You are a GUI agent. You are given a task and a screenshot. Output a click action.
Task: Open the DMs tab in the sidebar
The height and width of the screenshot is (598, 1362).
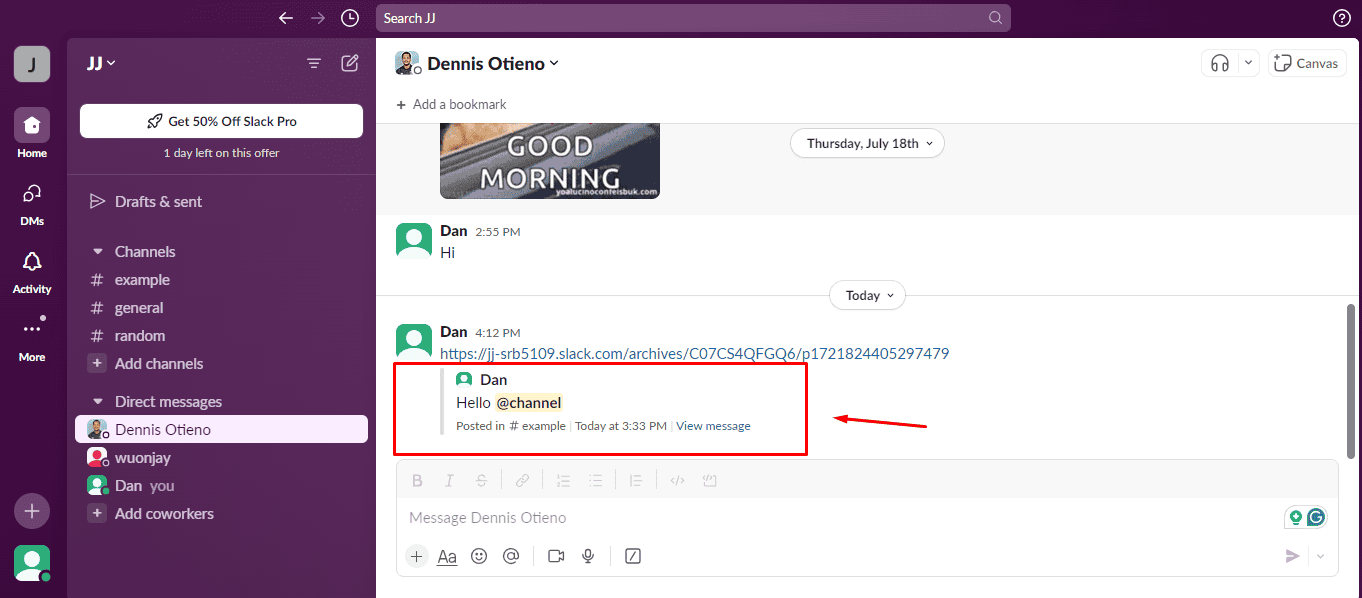[x=32, y=203]
